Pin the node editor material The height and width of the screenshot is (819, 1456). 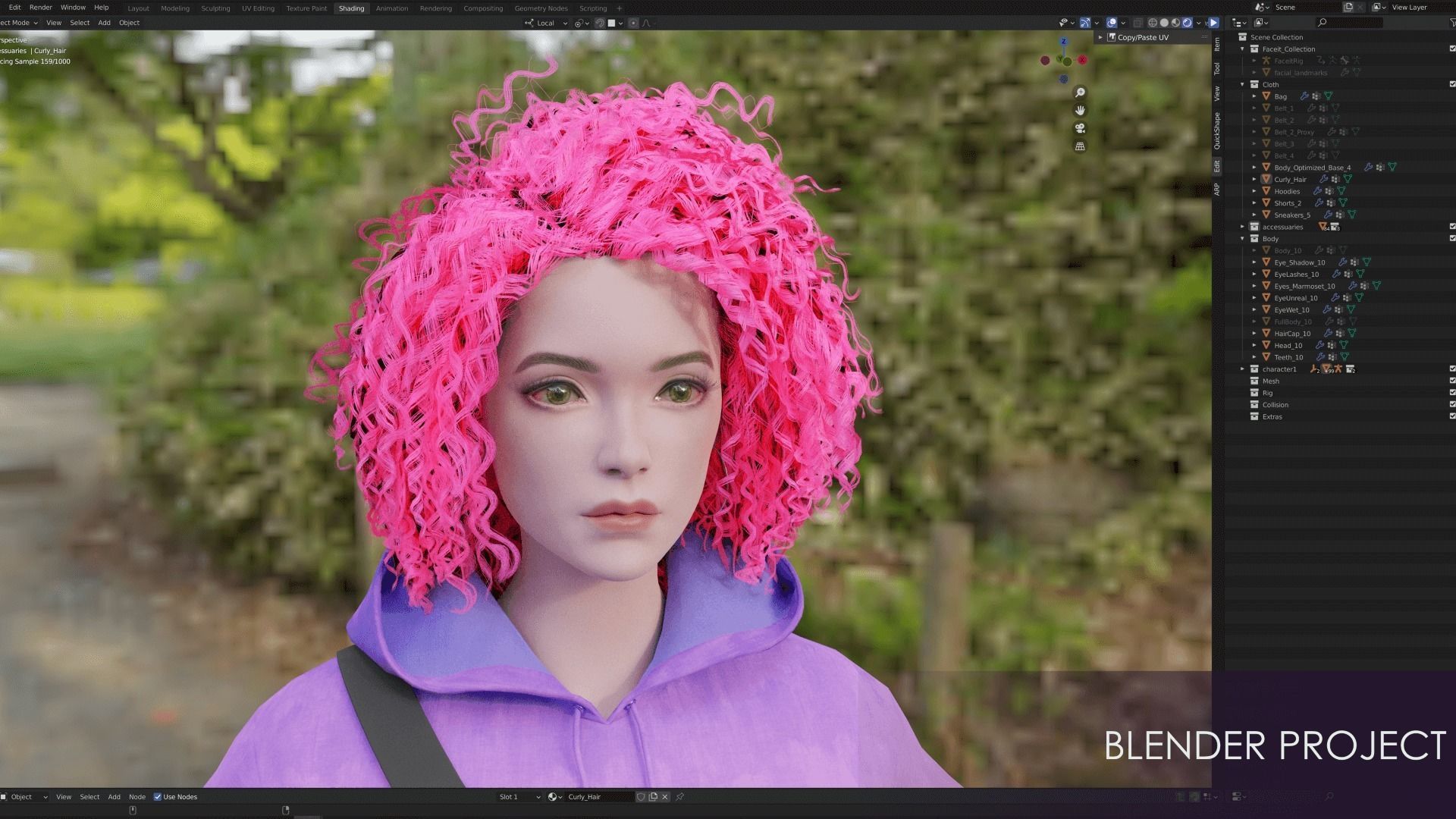[x=680, y=797]
